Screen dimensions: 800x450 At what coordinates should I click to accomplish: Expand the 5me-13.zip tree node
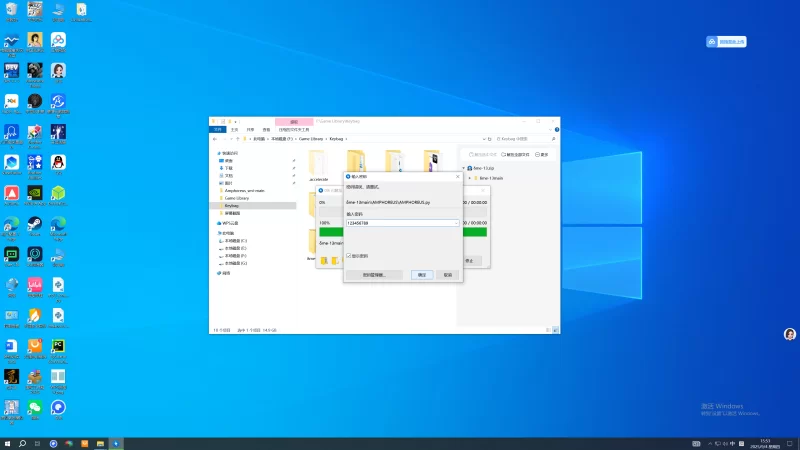(464, 168)
